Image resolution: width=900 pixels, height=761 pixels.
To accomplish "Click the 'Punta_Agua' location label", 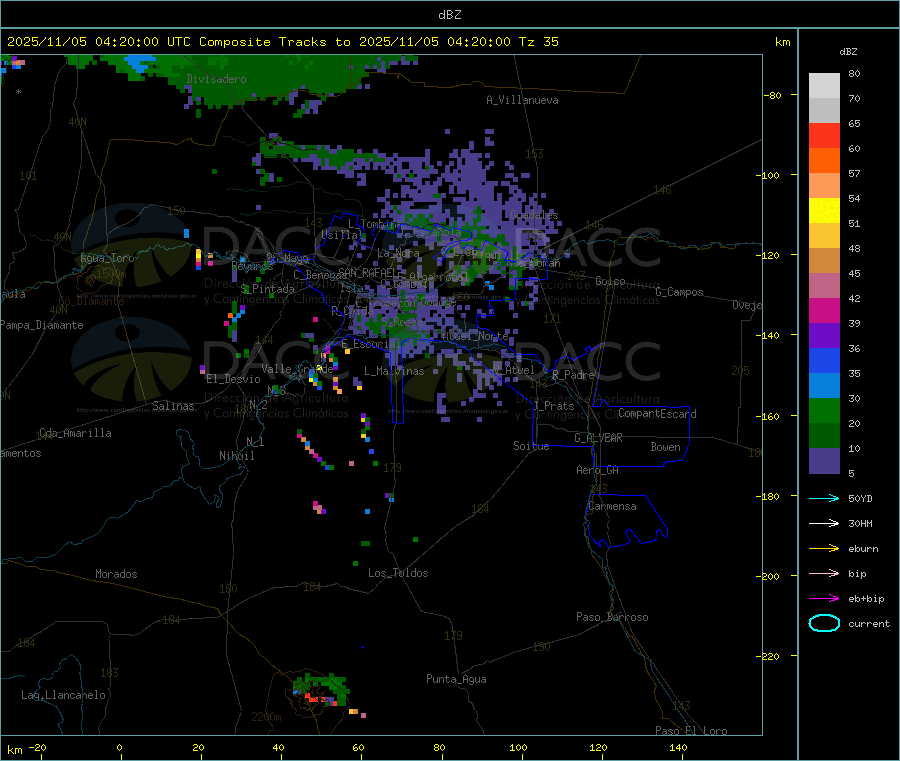I will click(x=456, y=679).
